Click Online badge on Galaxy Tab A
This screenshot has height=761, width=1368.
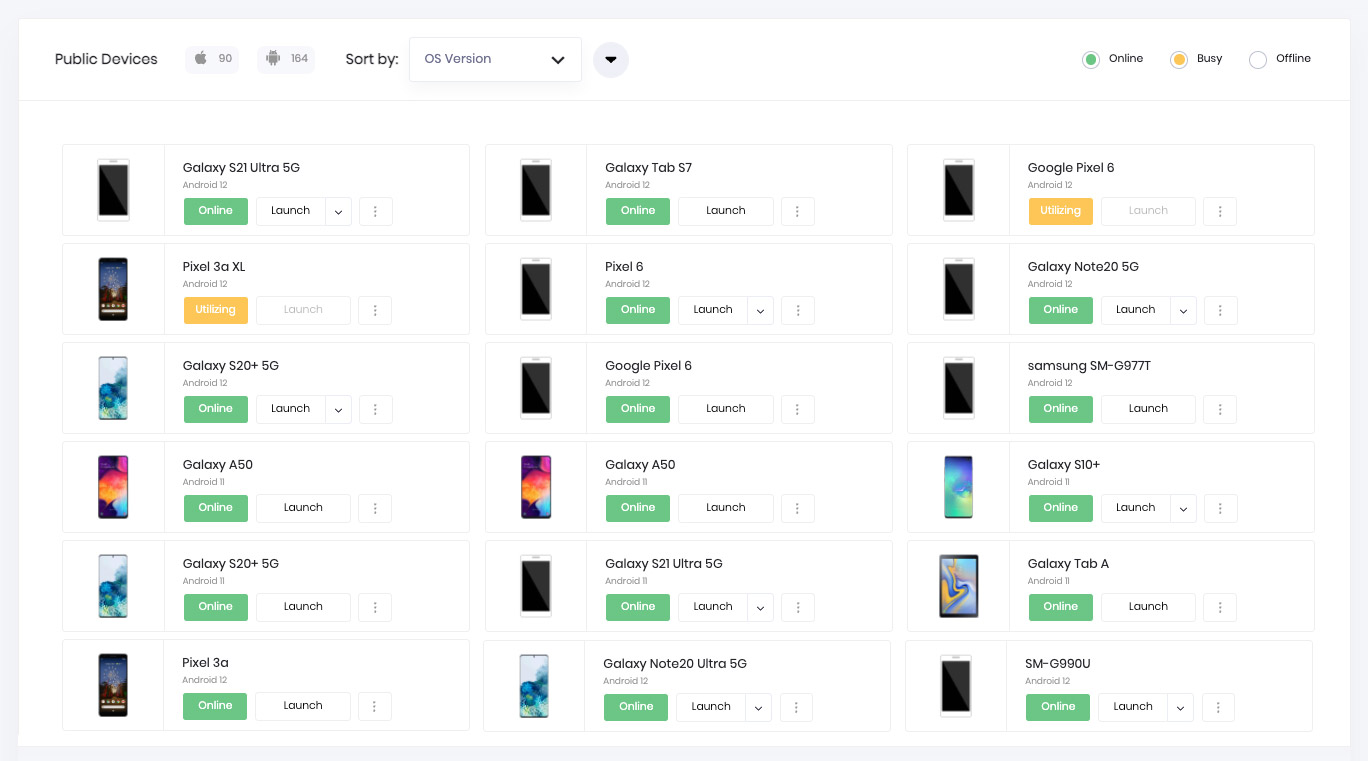pyautogui.click(x=1060, y=607)
